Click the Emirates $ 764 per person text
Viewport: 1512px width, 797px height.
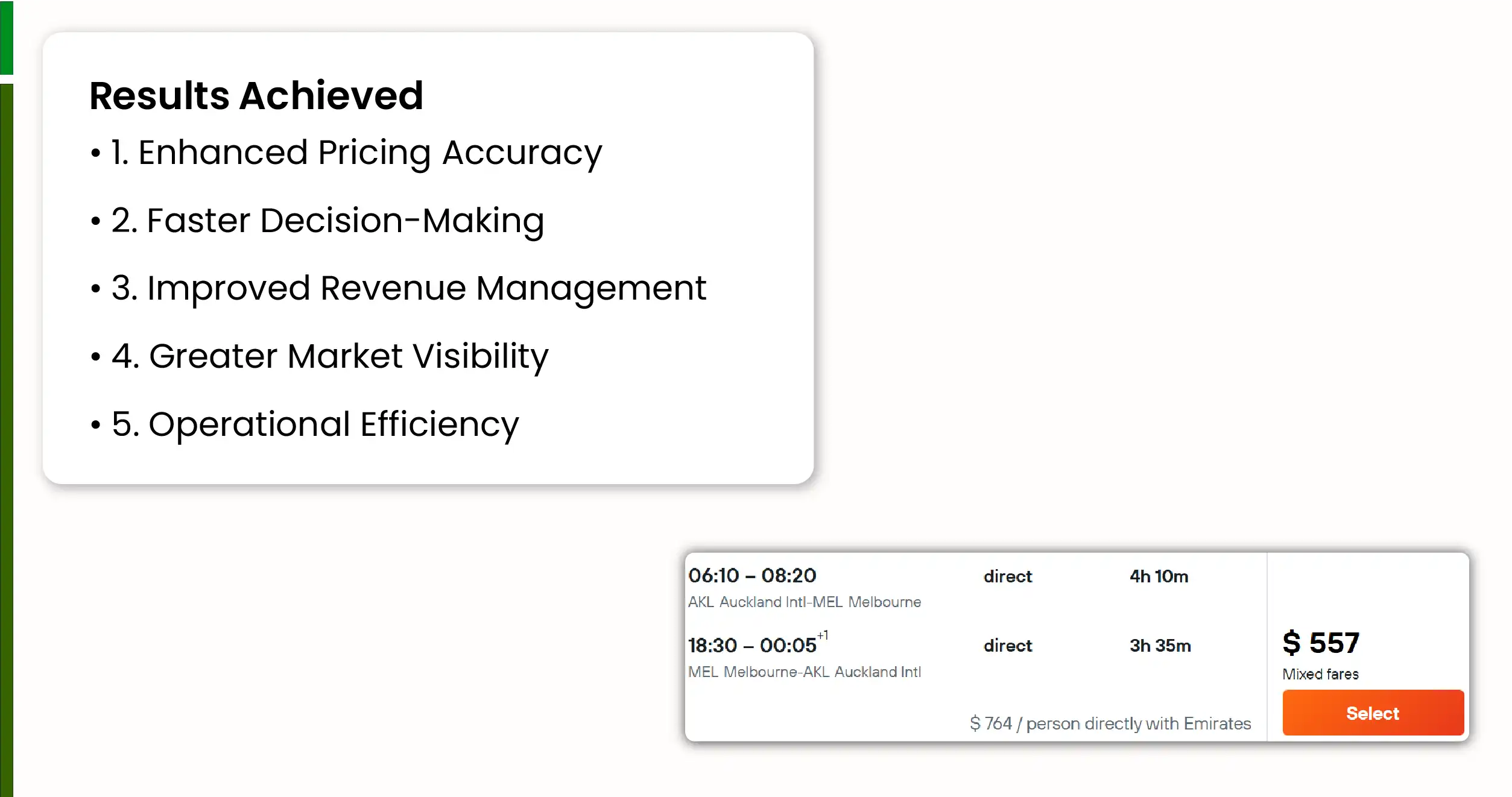coord(1110,723)
